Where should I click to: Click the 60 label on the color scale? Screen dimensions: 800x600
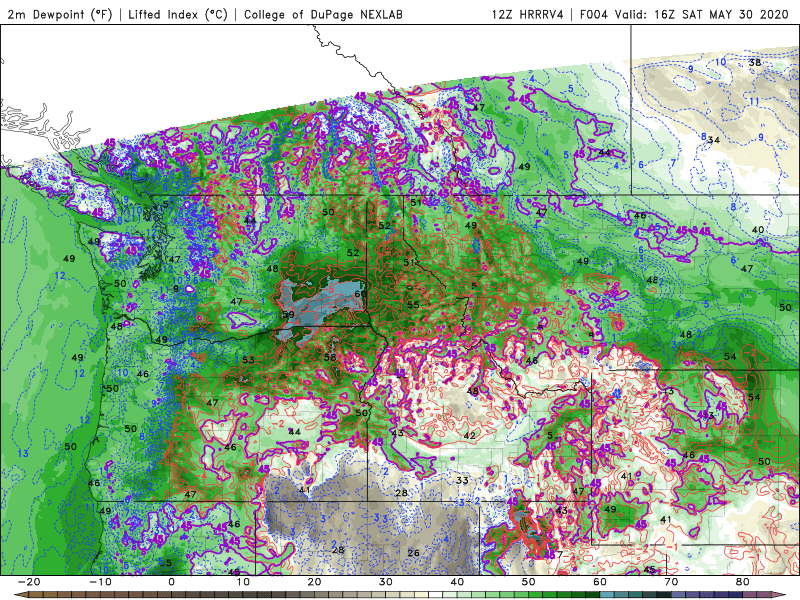coord(600,582)
